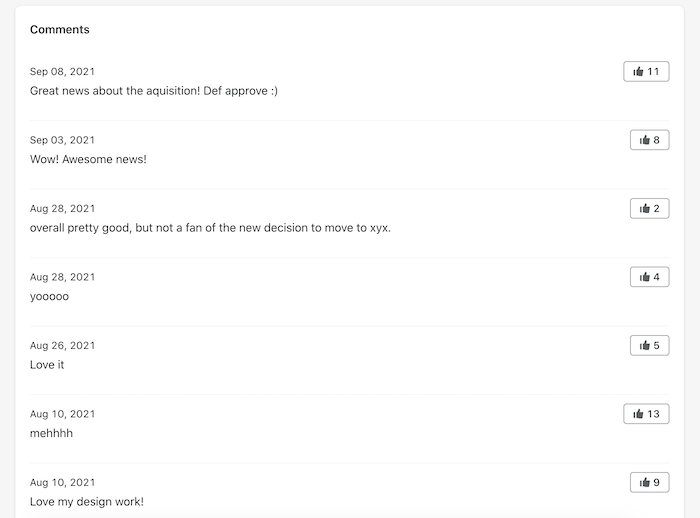Thumbs-up the 'Love my design work!' comment
Screen dimensions: 700x518
(650, 482)
